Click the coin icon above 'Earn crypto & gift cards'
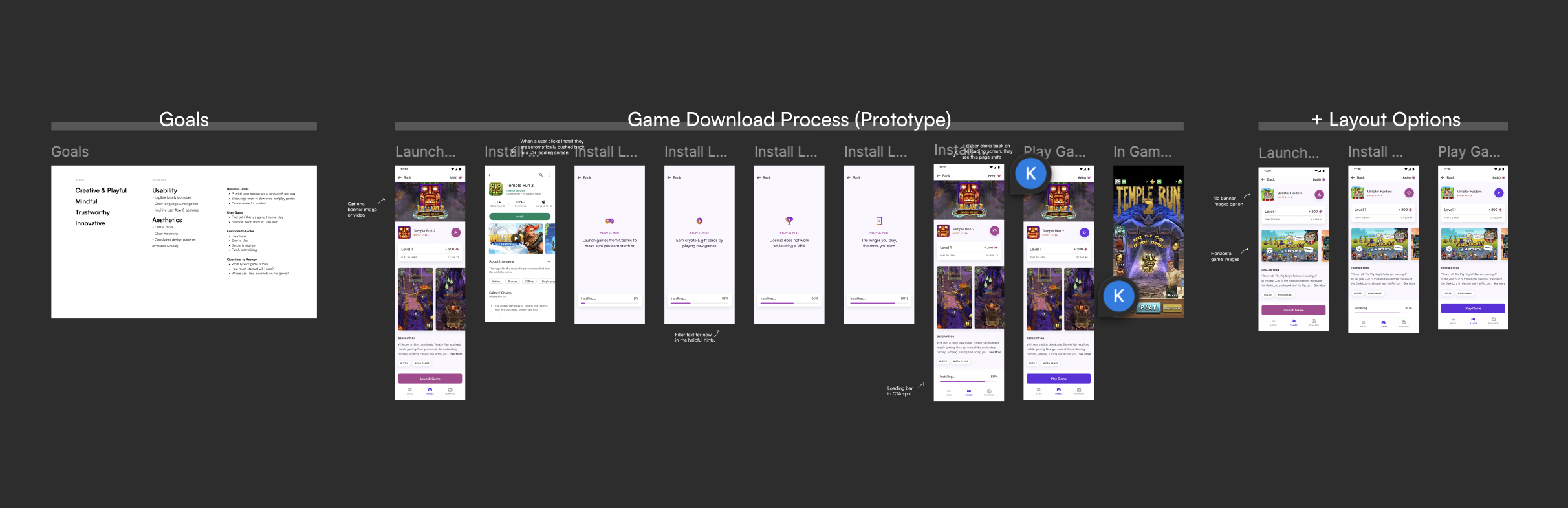Image resolution: width=1568 pixels, height=508 pixels. click(699, 221)
